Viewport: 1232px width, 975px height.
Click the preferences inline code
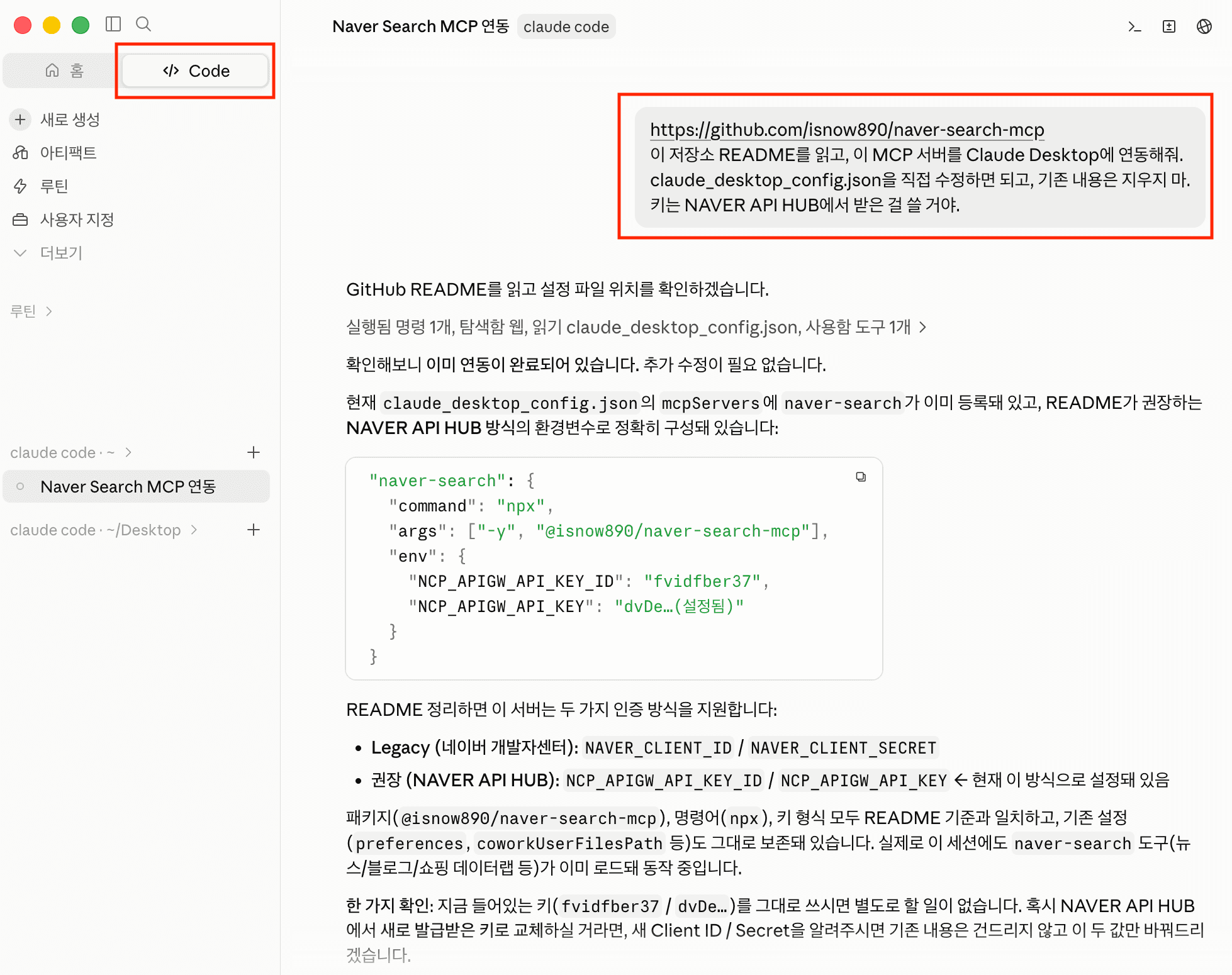tap(409, 844)
